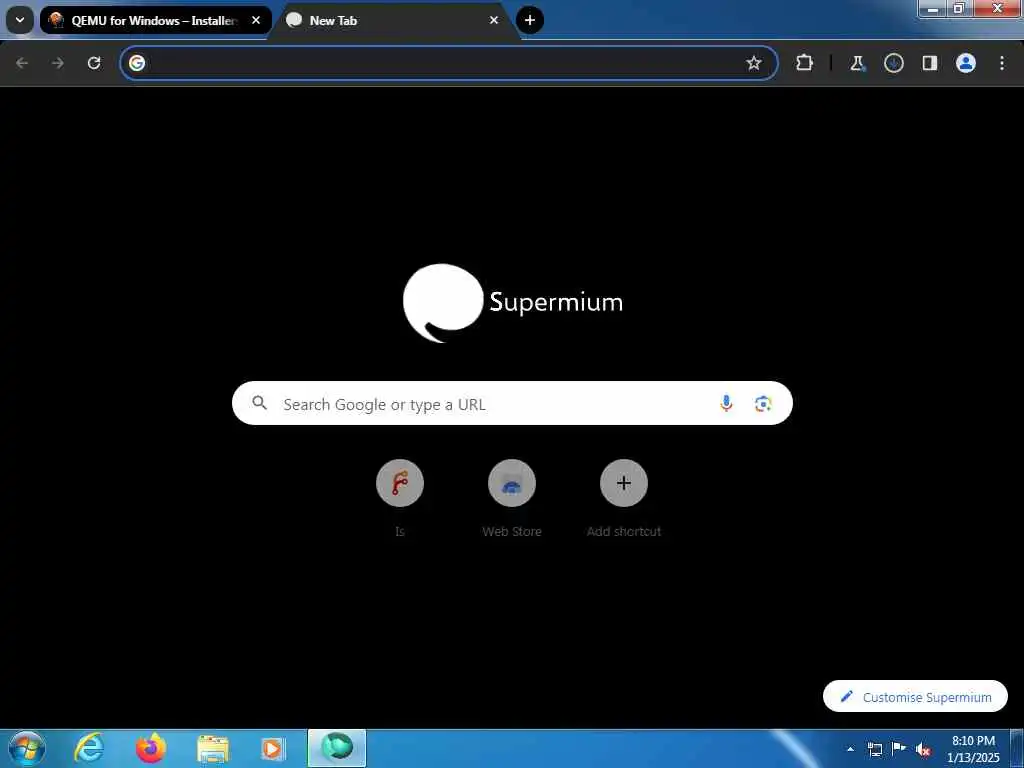Screen dimensions: 1024x768
Task: Click the muted volume tray icon
Action: click(x=923, y=749)
